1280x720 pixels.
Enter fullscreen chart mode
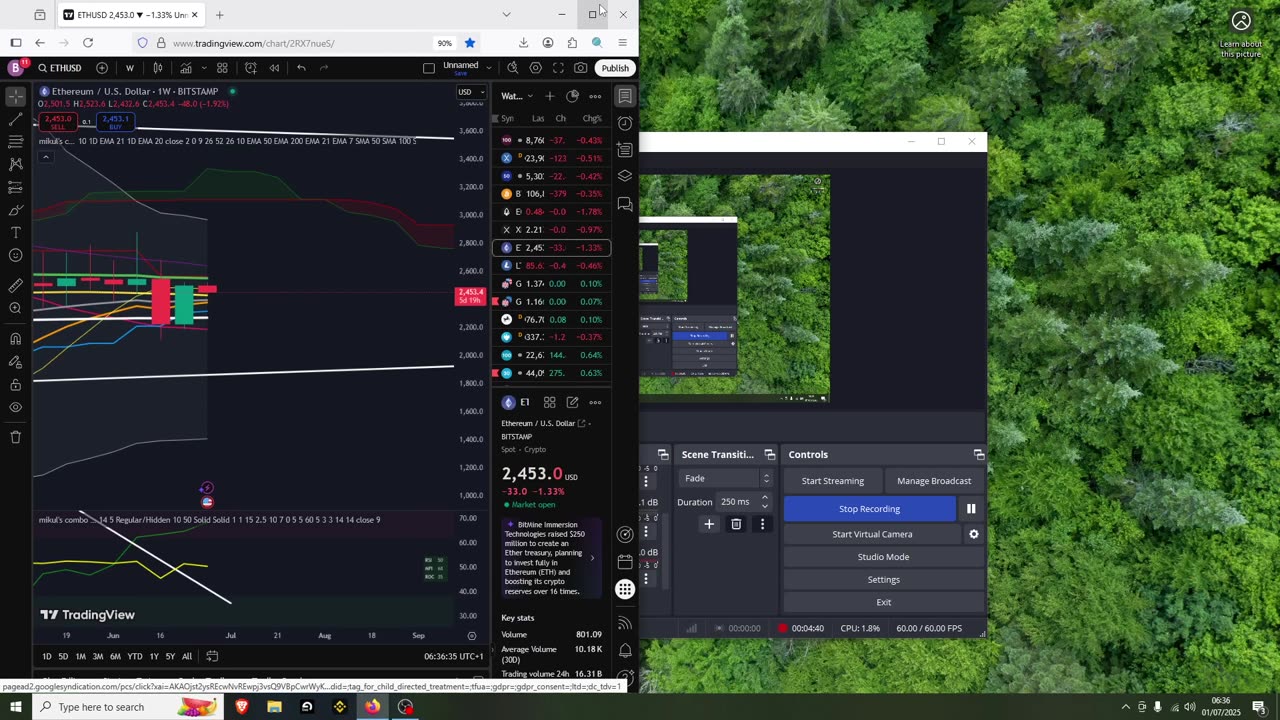pos(558,68)
